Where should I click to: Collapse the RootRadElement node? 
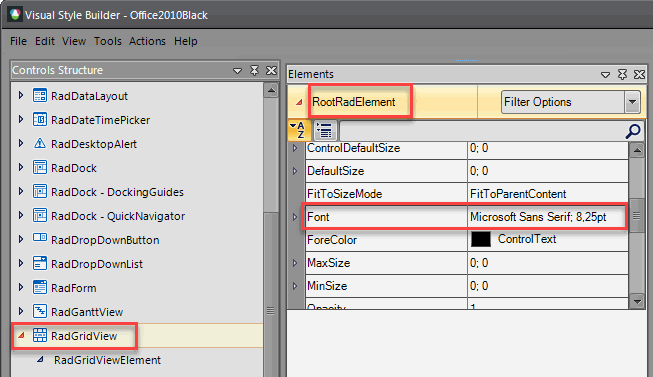299,102
